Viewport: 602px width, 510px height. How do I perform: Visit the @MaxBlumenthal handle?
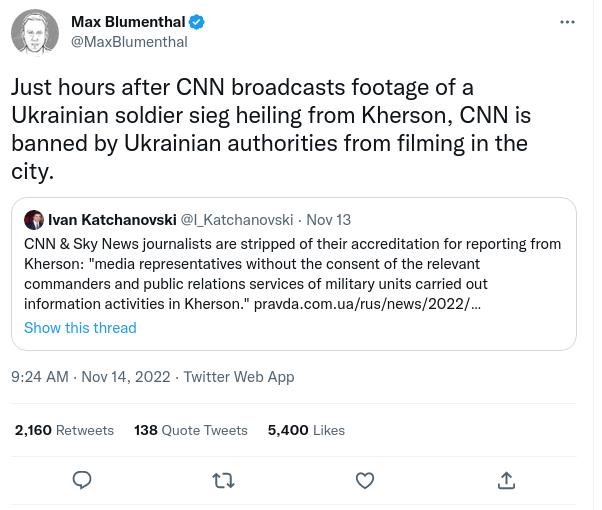click(x=129, y=42)
